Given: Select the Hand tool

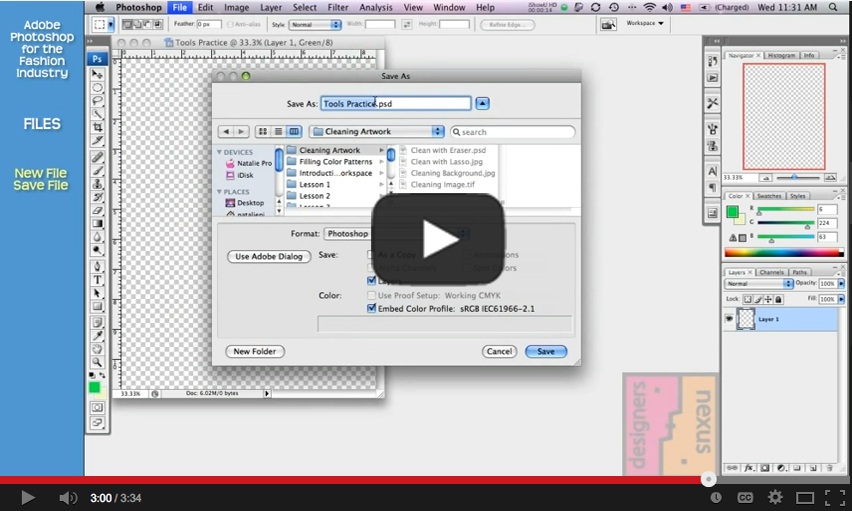Looking at the screenshot, I should pos(97,349).
